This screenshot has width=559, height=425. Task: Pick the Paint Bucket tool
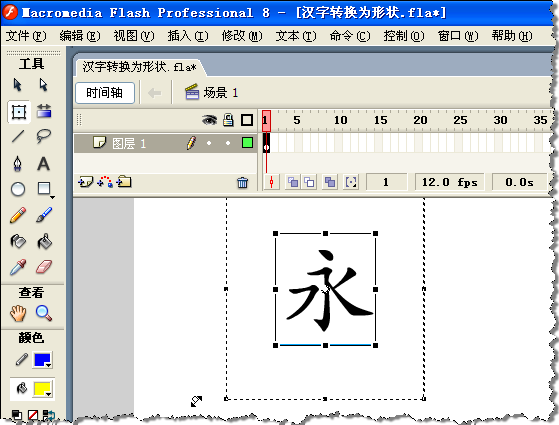[44, 241]
